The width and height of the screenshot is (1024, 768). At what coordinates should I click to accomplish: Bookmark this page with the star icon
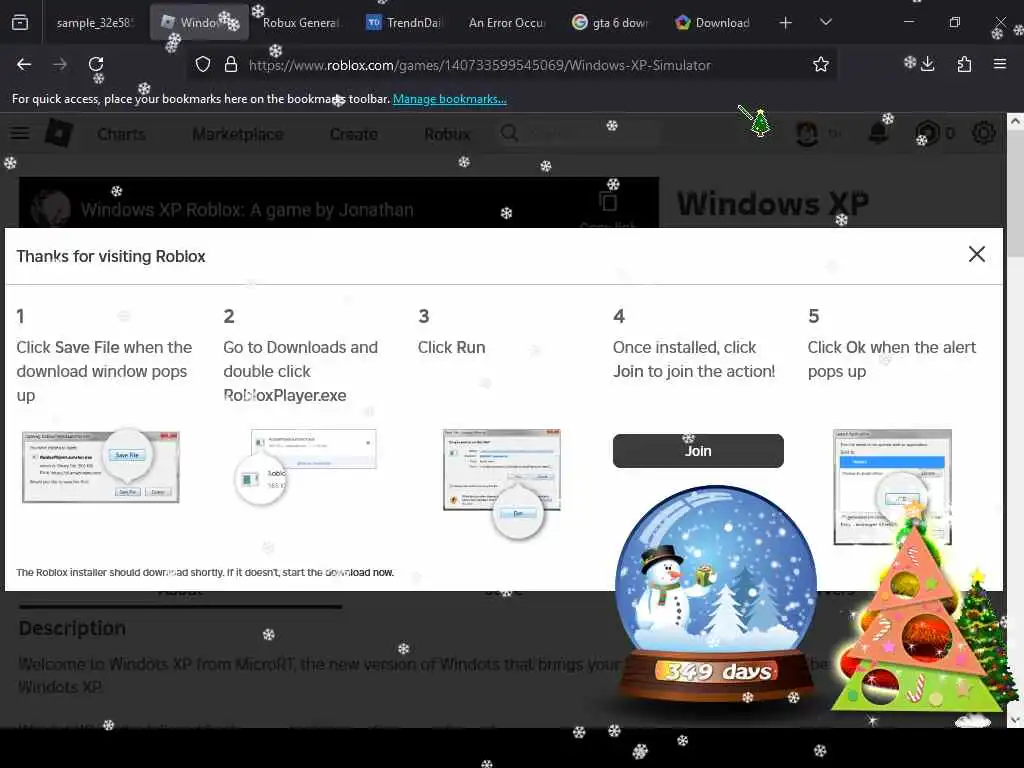coord(821,64)
